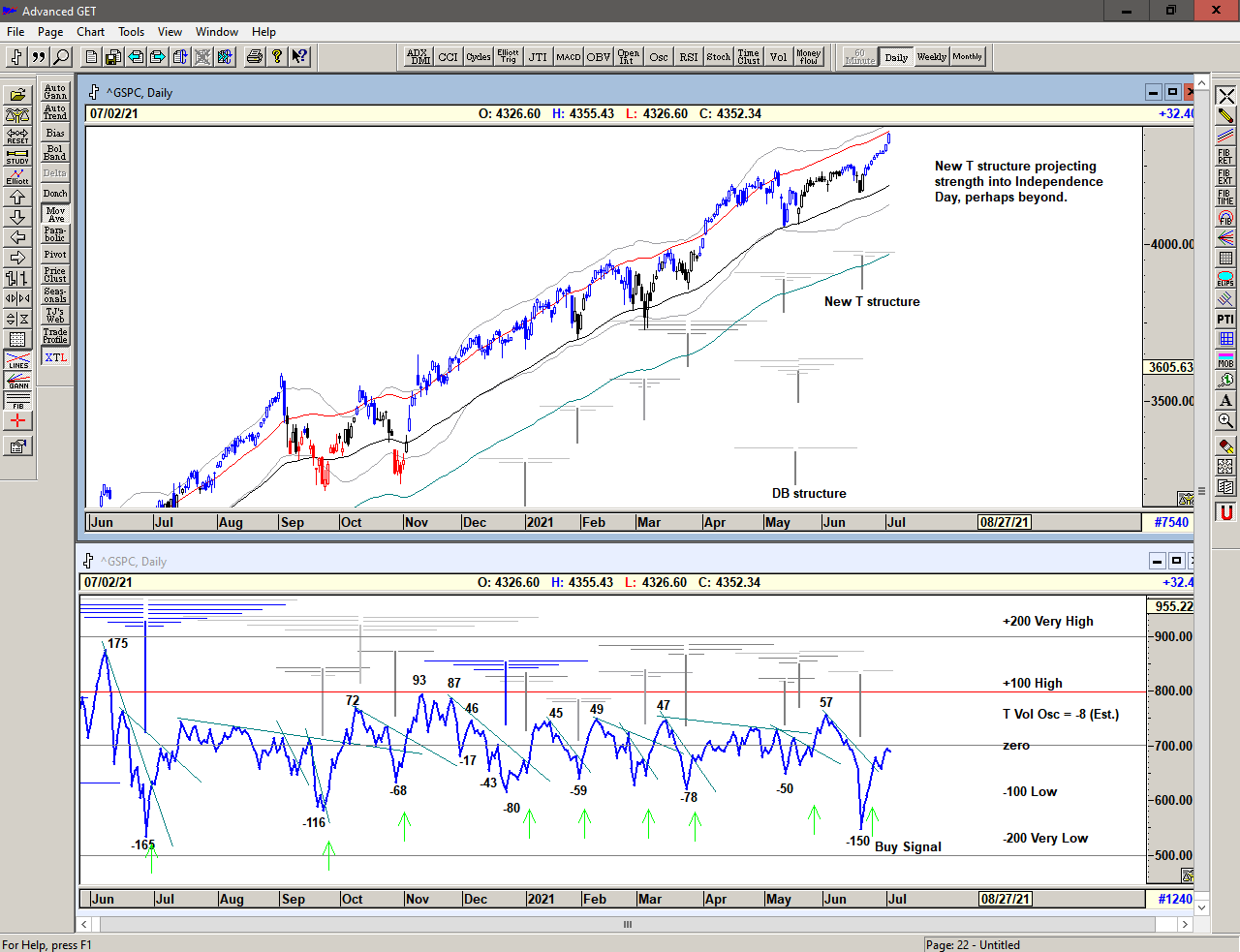This screenshot has width=1240, height=952.
Task: Toggle the XTL indicator button
Action: [55, 357]
